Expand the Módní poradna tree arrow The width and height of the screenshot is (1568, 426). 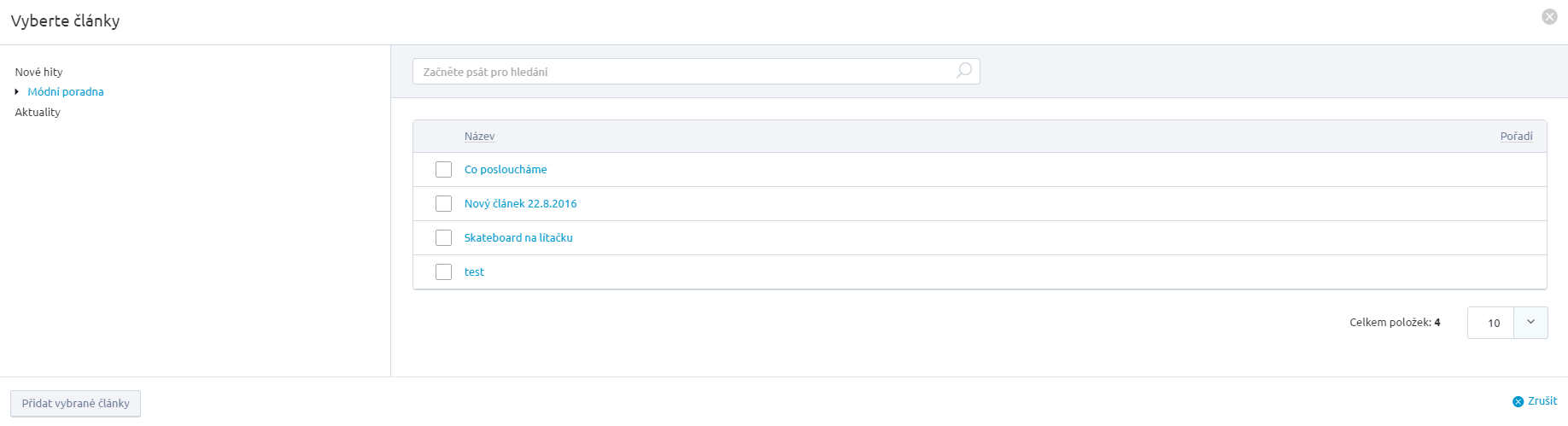17,91
